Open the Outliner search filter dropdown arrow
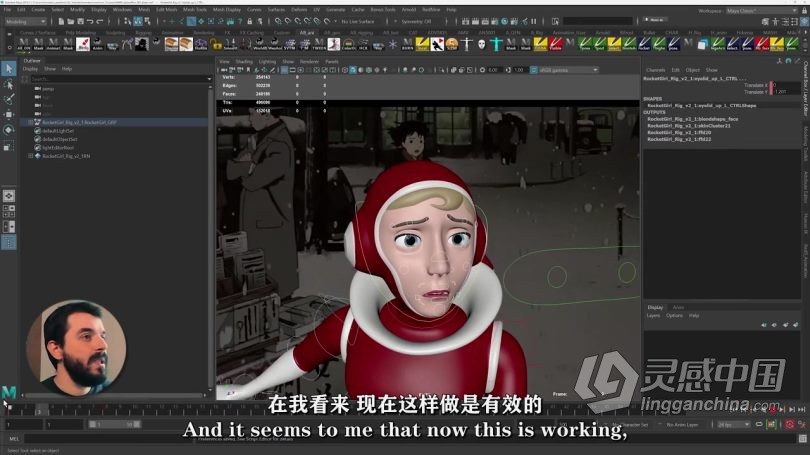Screen dimensions: 810x455 (x=209, y=79)
